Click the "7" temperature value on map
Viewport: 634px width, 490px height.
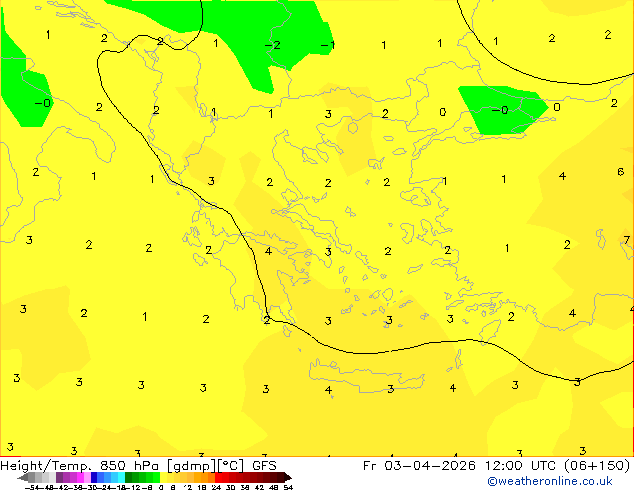[x=626, y=241]
